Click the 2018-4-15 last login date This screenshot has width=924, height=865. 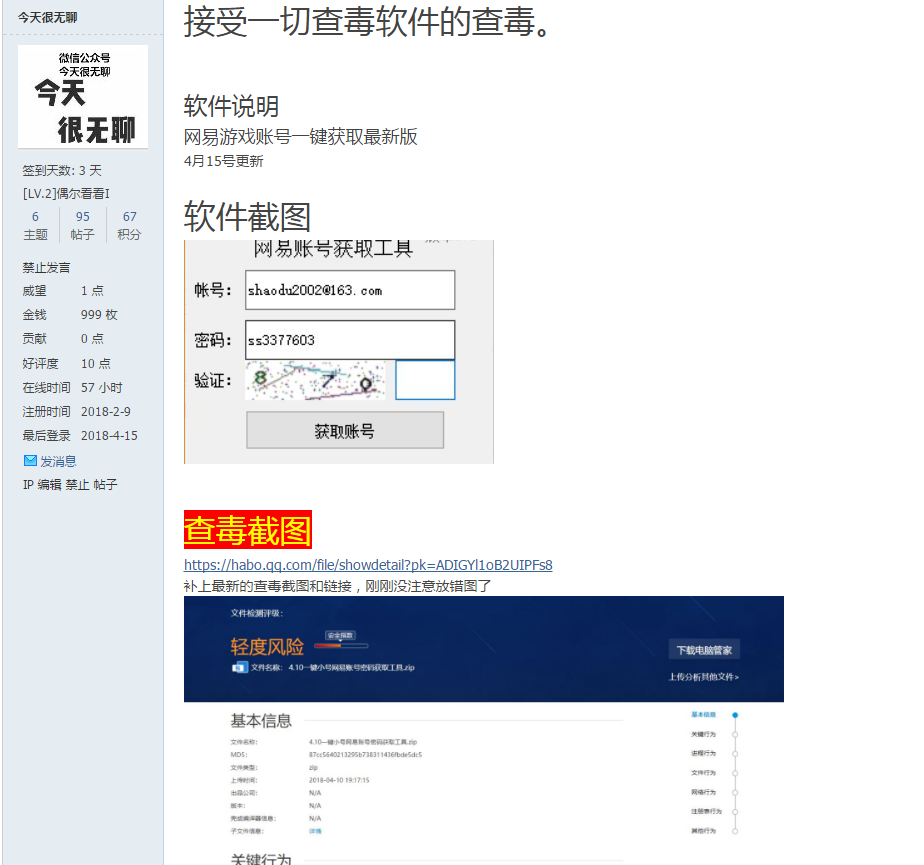109,435
